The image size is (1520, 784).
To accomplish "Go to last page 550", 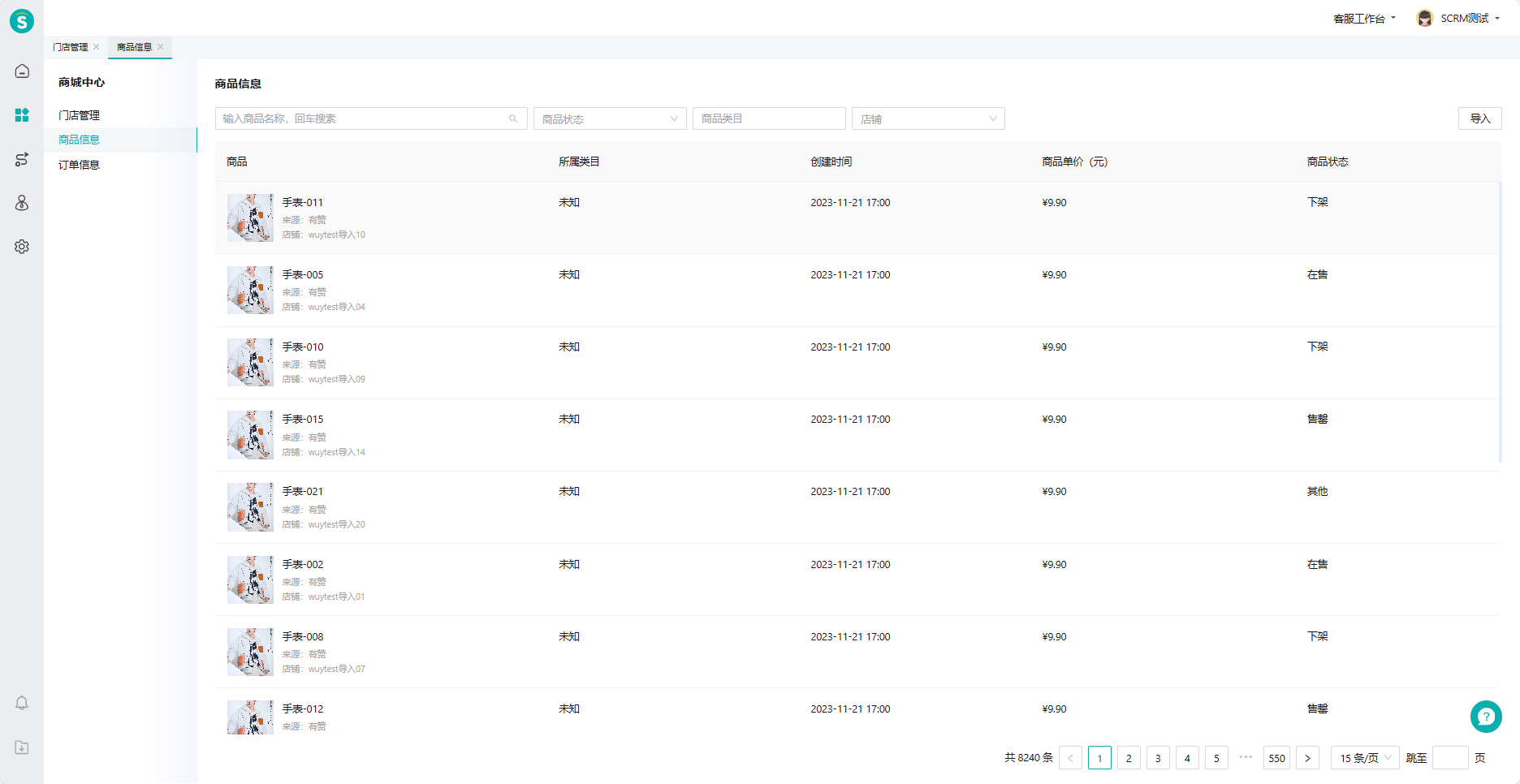I will 1277,758.
